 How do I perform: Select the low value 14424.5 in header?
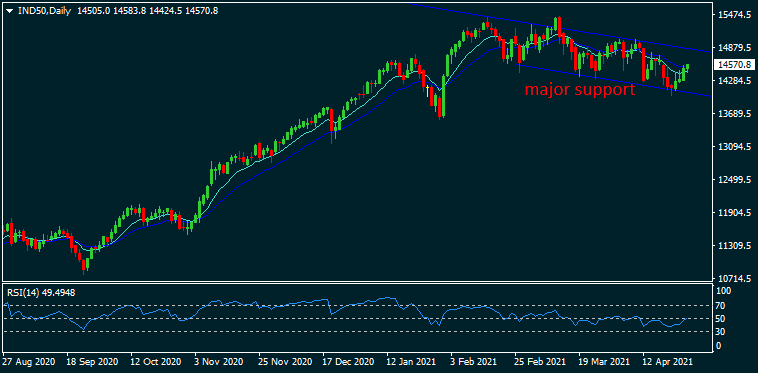coord(165,11)
